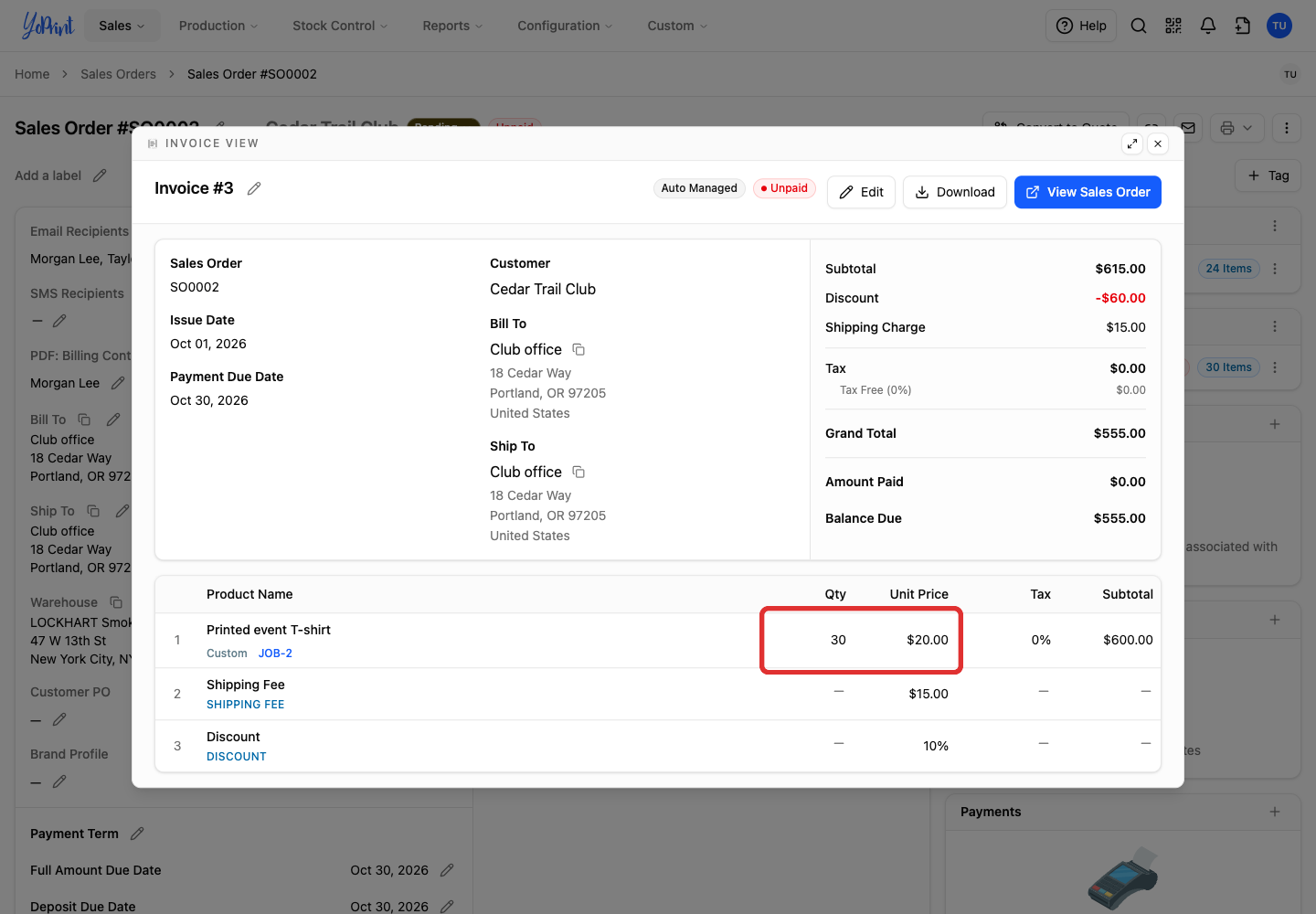Click the Edit invoice button
This screenshot has height=914, width=1316.
tap(861, 192)
